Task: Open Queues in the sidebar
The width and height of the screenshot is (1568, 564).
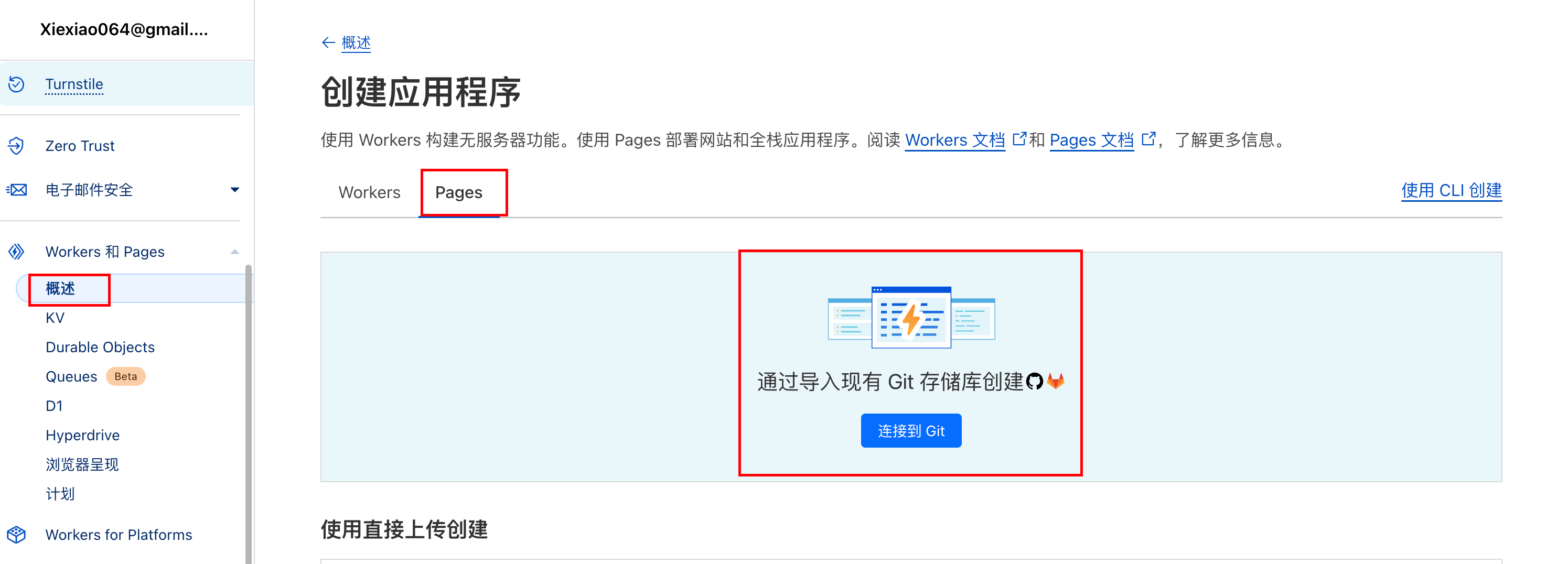Action: click(x=71, y=376)
